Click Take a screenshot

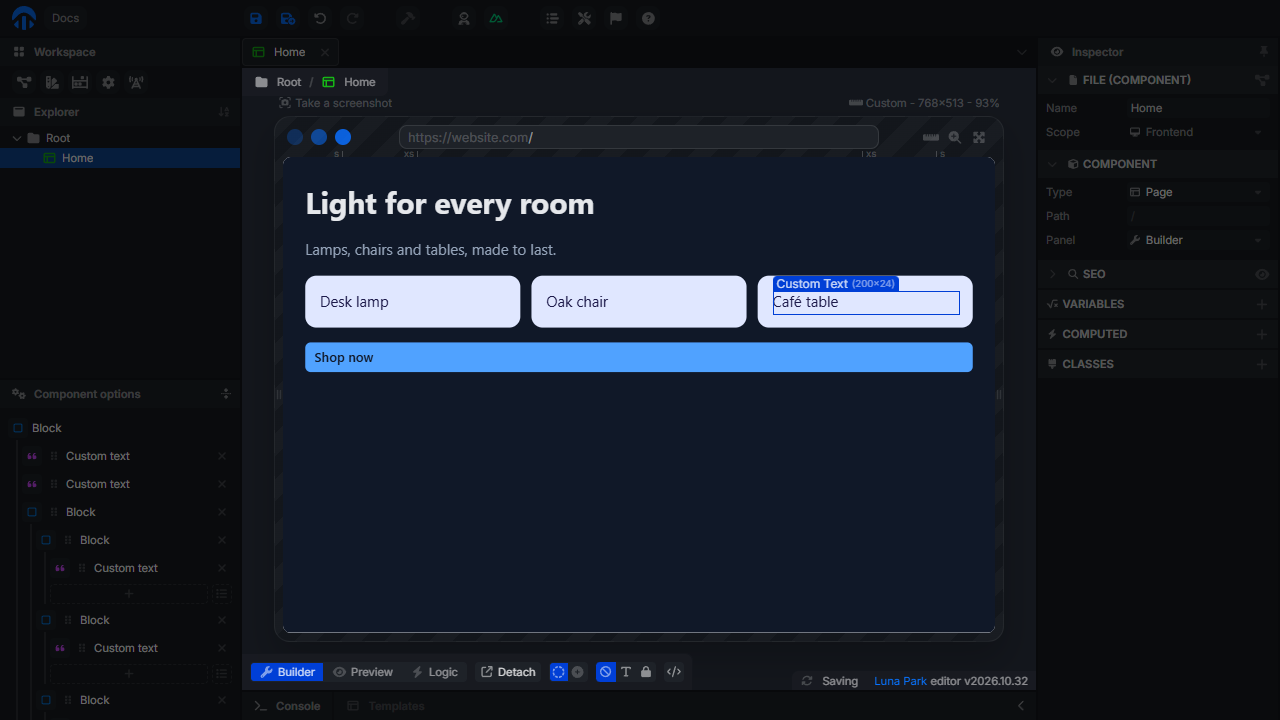(x=335, y=103)
